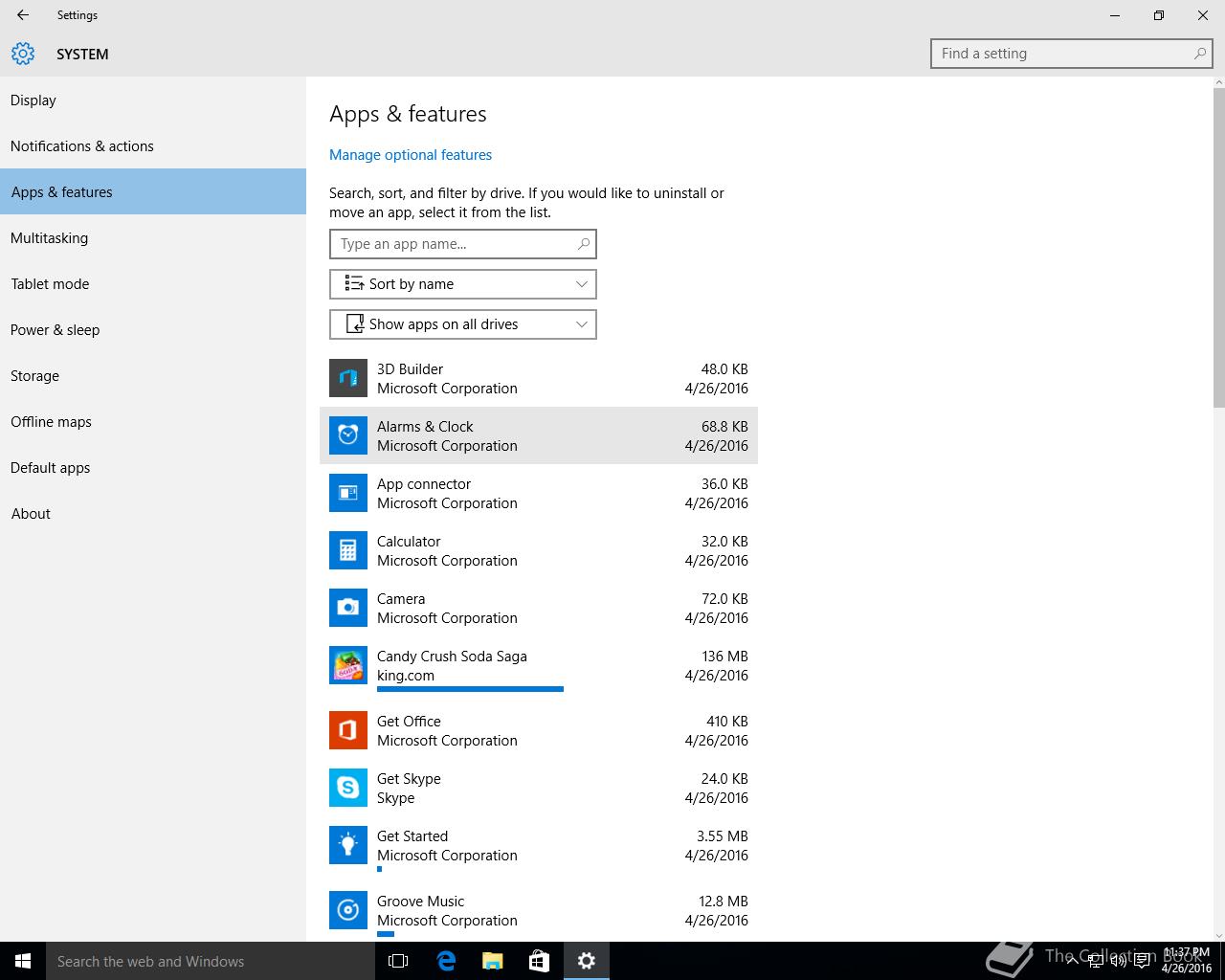
Task: Go to Offline maps settings
Action: (x=153, y=422)
